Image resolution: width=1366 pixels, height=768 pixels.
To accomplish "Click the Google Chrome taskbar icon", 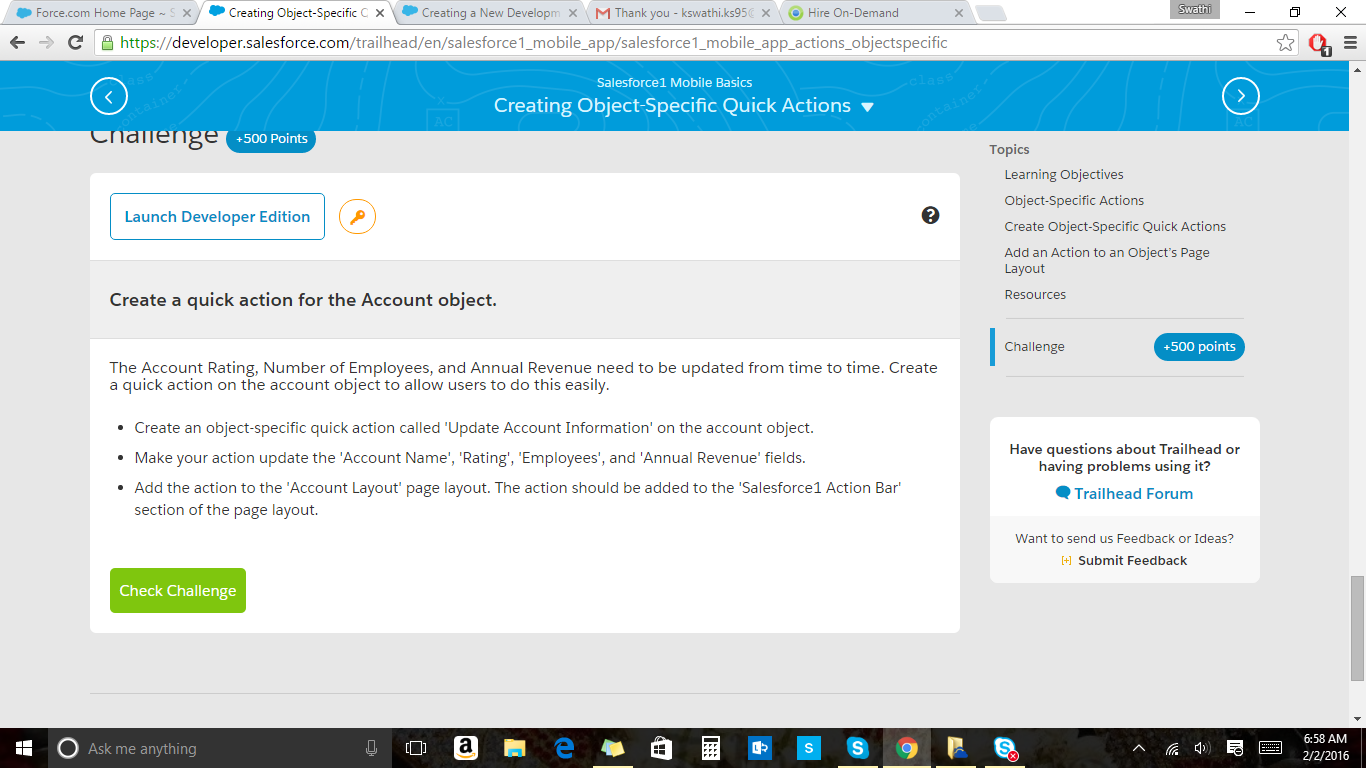I will click(x=907, y=748).
